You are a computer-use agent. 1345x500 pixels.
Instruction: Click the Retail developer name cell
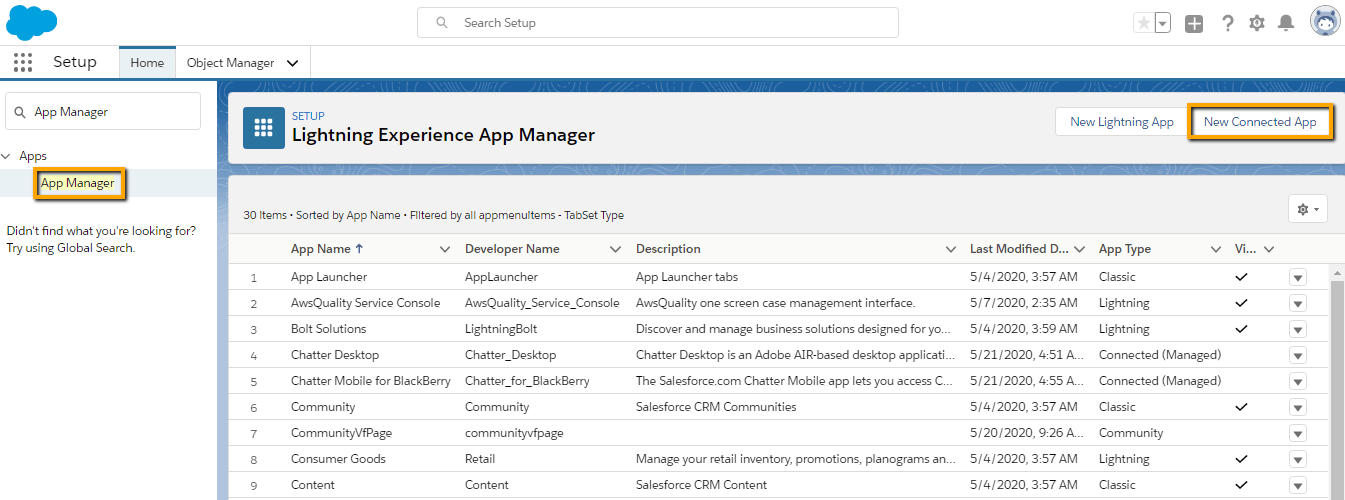point(480,459)
